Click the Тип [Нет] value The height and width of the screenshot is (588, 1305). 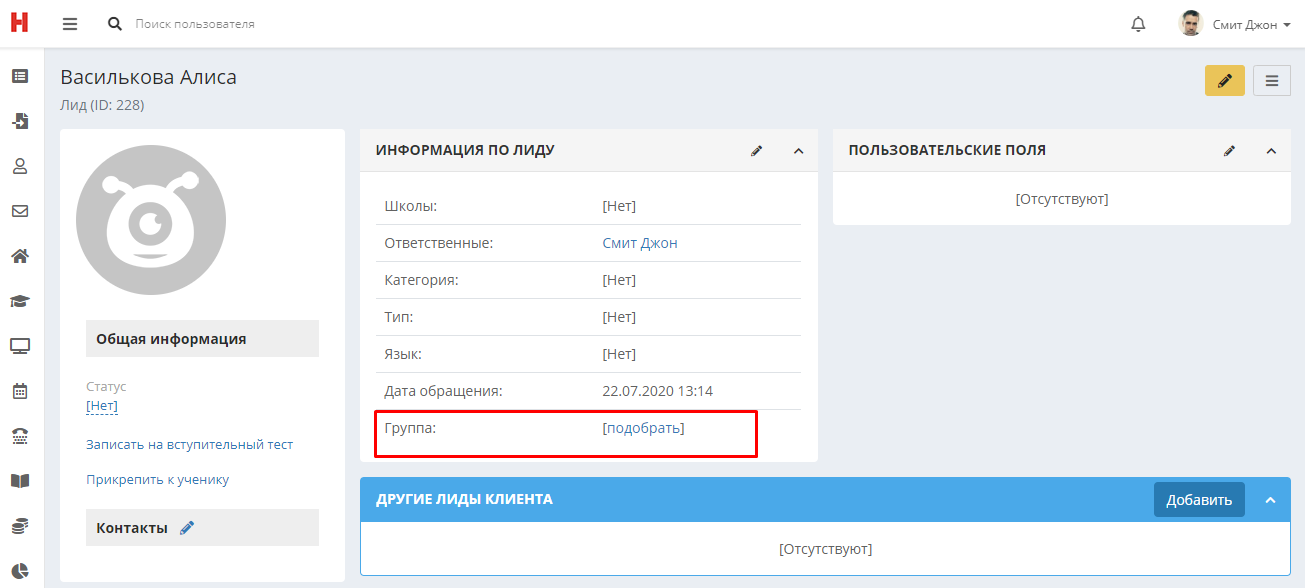(x=619, y=317)
